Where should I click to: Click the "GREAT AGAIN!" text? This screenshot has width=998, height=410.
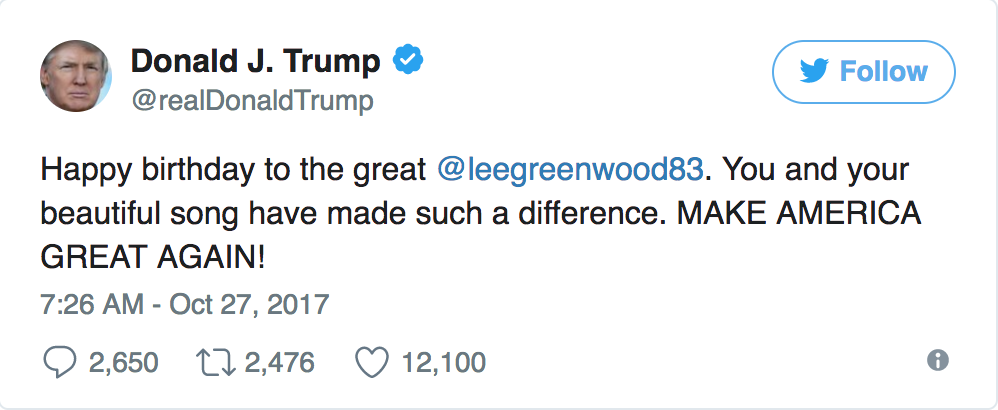[x=153, y=258]
